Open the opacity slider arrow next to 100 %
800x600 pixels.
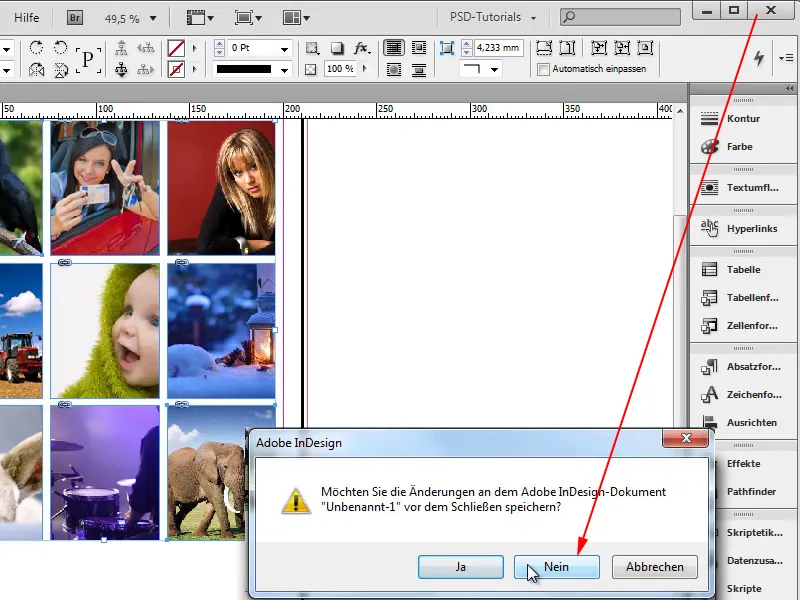pos(364,68)
